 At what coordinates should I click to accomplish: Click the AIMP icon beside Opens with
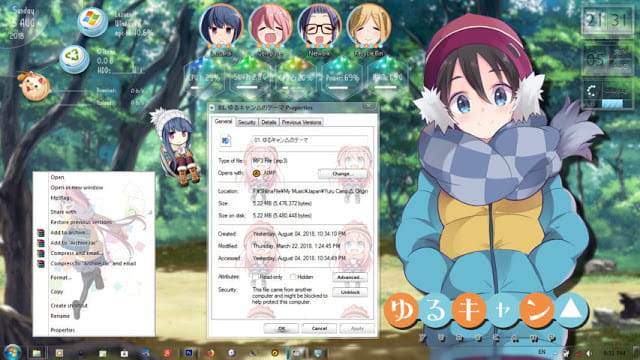point(256,173)
